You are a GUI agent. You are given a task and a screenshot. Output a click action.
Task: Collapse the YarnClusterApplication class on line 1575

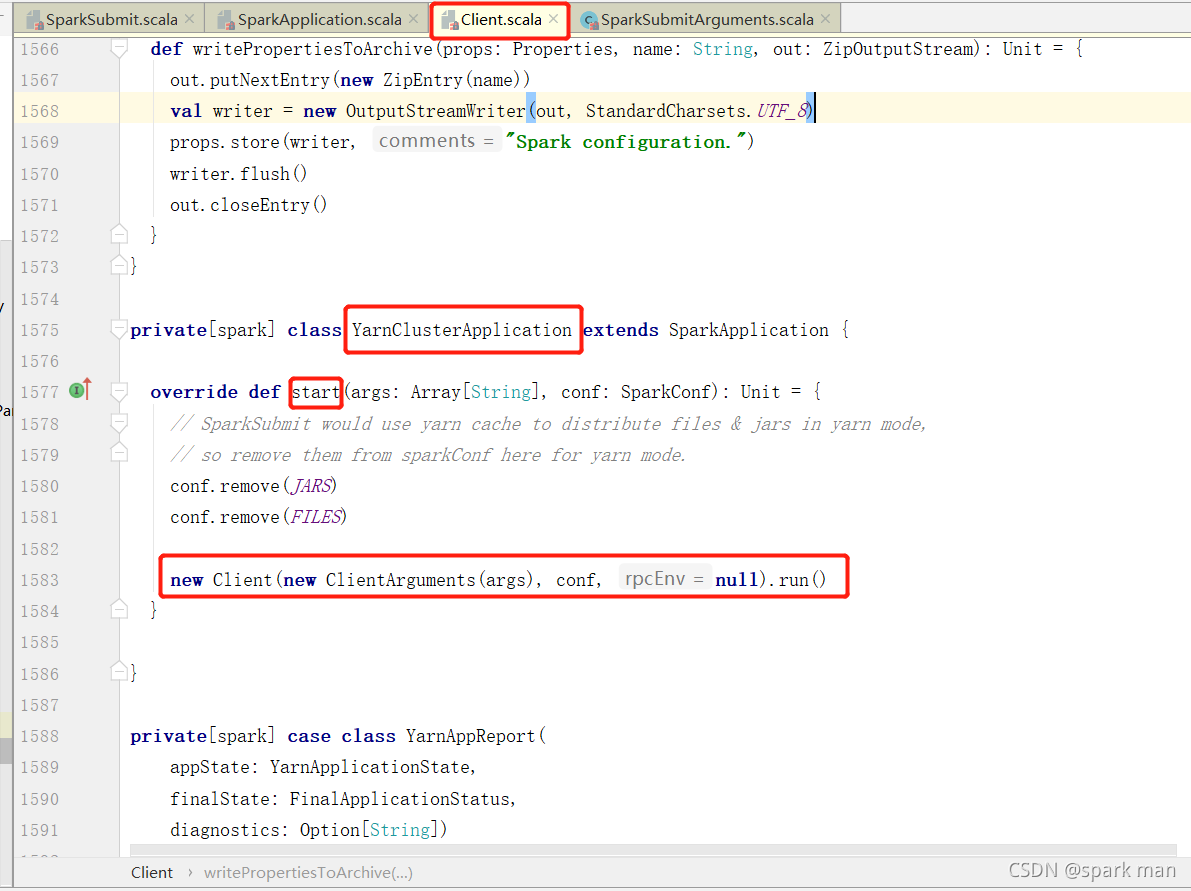click(119, 330)
